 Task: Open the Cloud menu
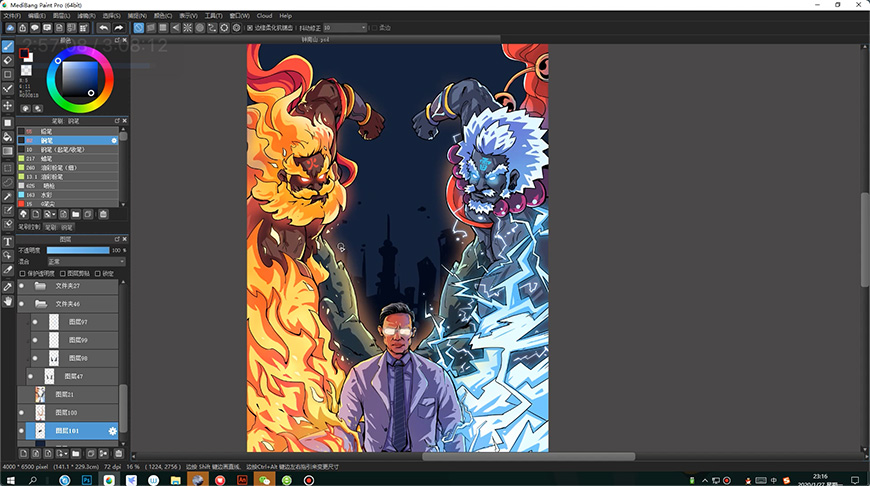pyautogui.click(x=264, y=16)
